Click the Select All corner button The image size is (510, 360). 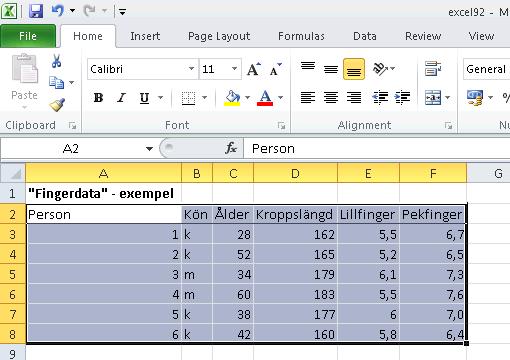pos(13,173)
